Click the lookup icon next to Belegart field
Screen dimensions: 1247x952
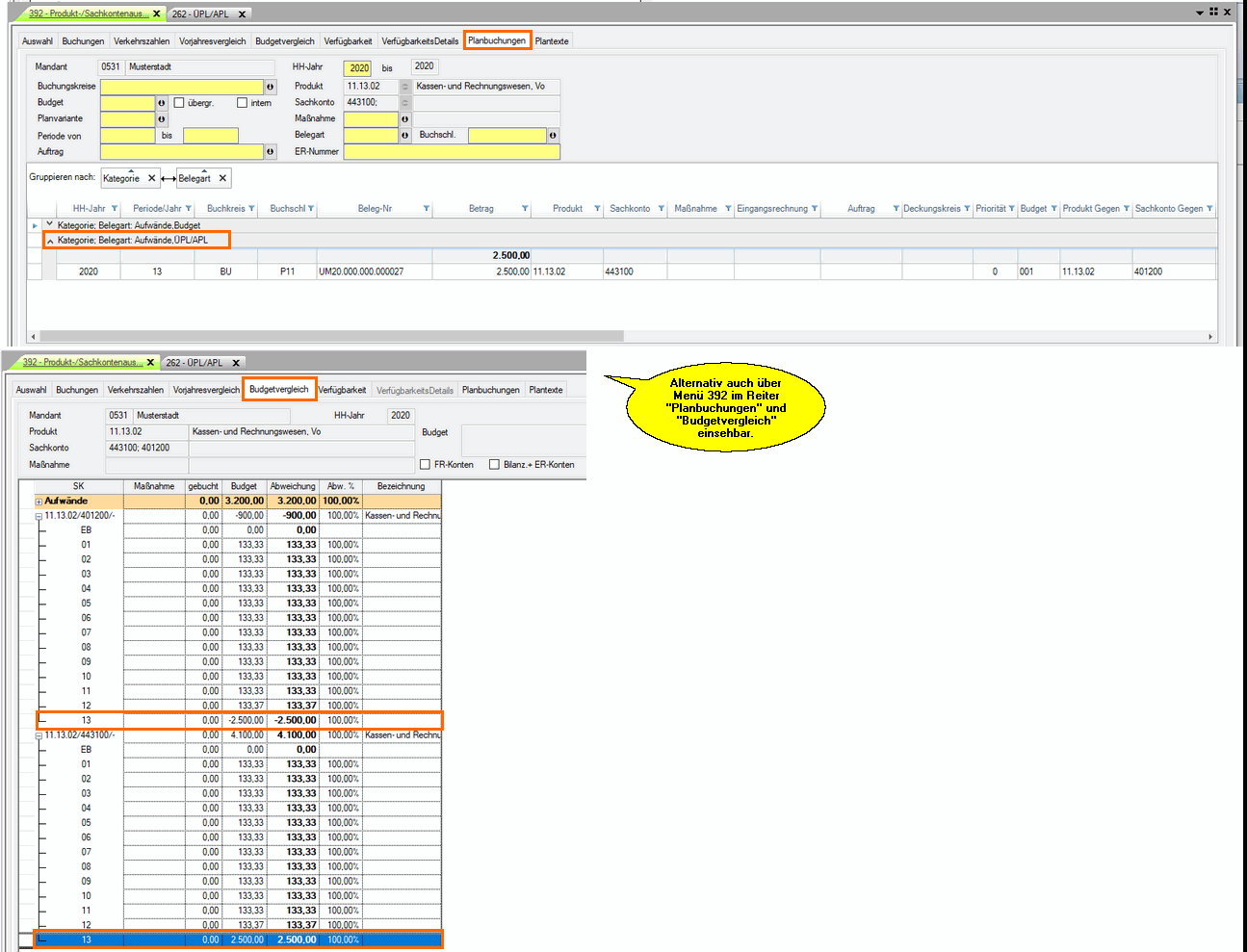coord(404,136)
